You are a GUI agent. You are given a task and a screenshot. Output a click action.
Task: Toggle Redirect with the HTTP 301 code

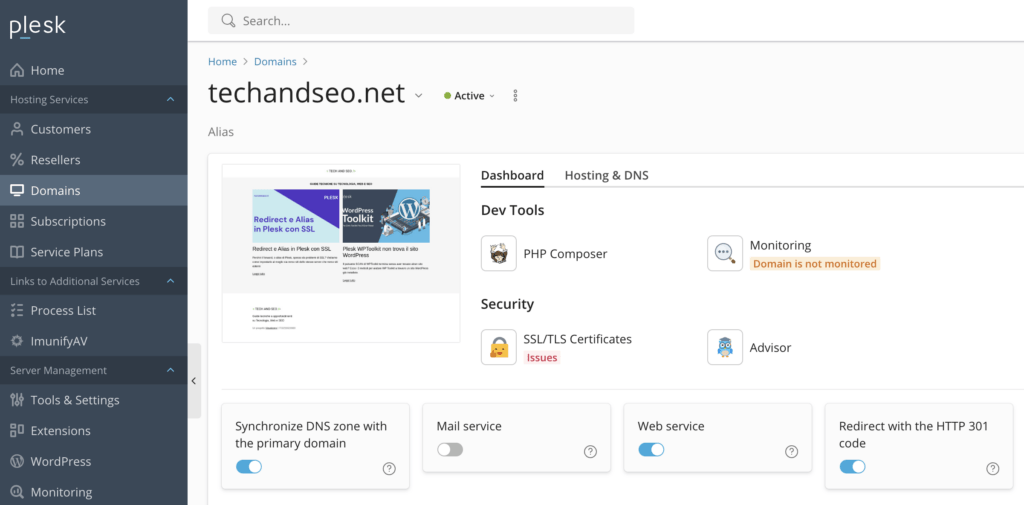(852, 466)
